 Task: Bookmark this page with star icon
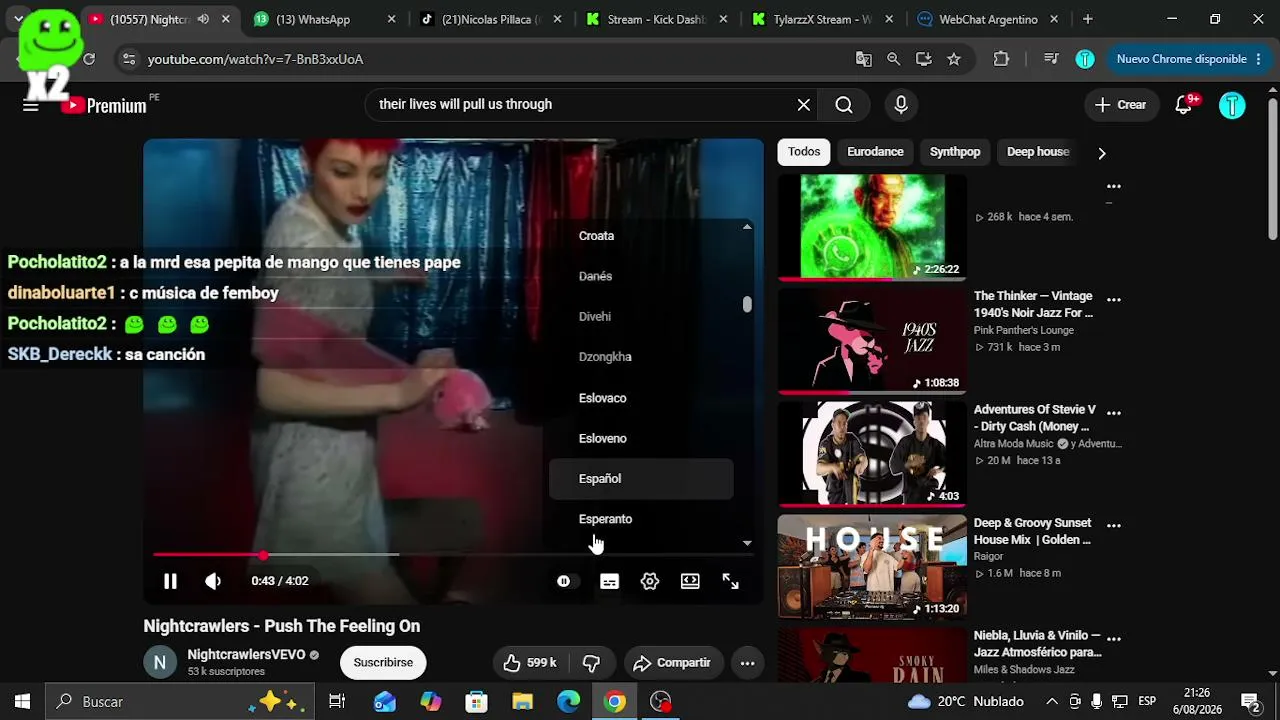coord(954,59)
